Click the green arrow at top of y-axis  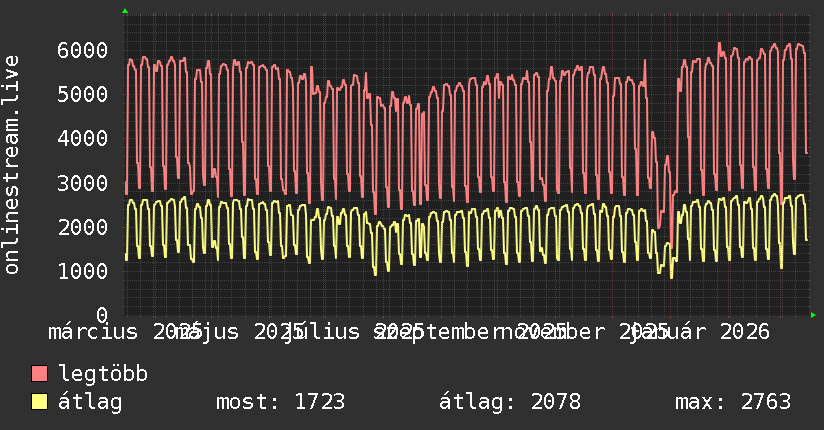pos(125,11)
